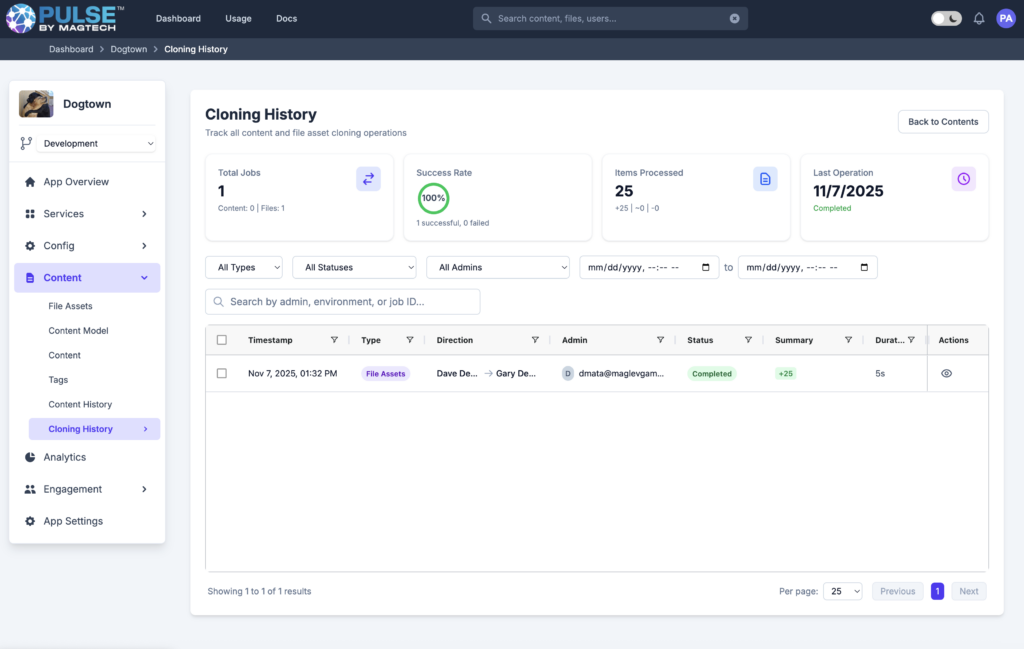This screenshot has height=649, width=1024.
Task: Toggle the dark mode switch
Action: pyautogui.click(x=945, y=18)
